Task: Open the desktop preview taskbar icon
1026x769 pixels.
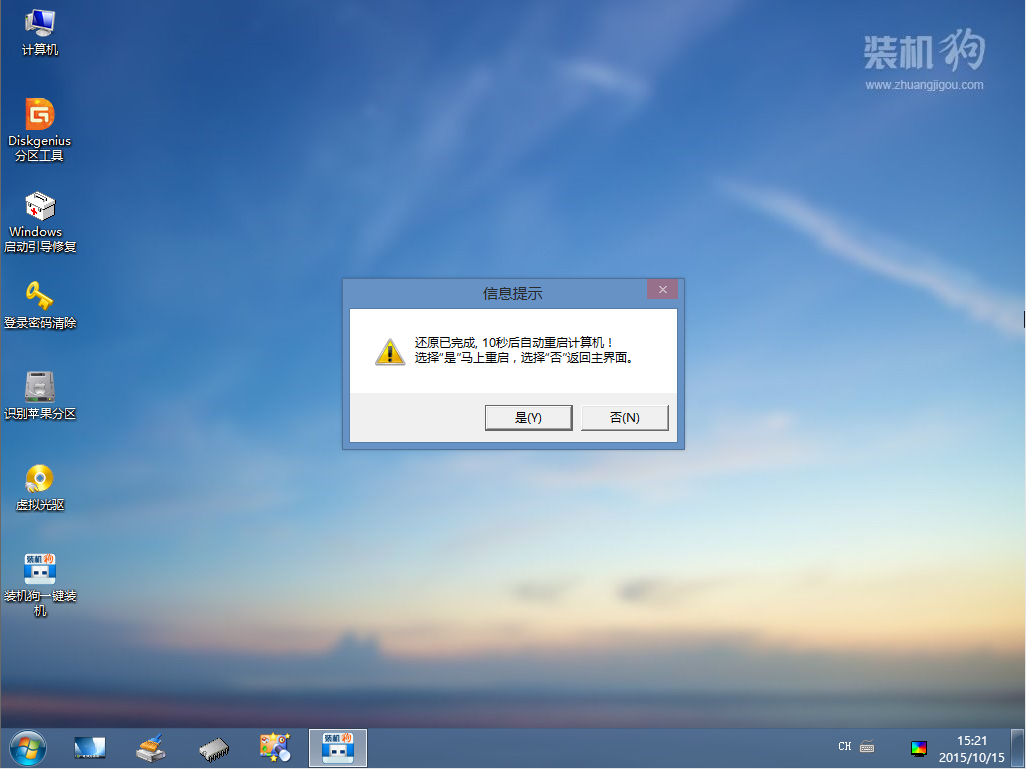Action: (x=89, y=746)
